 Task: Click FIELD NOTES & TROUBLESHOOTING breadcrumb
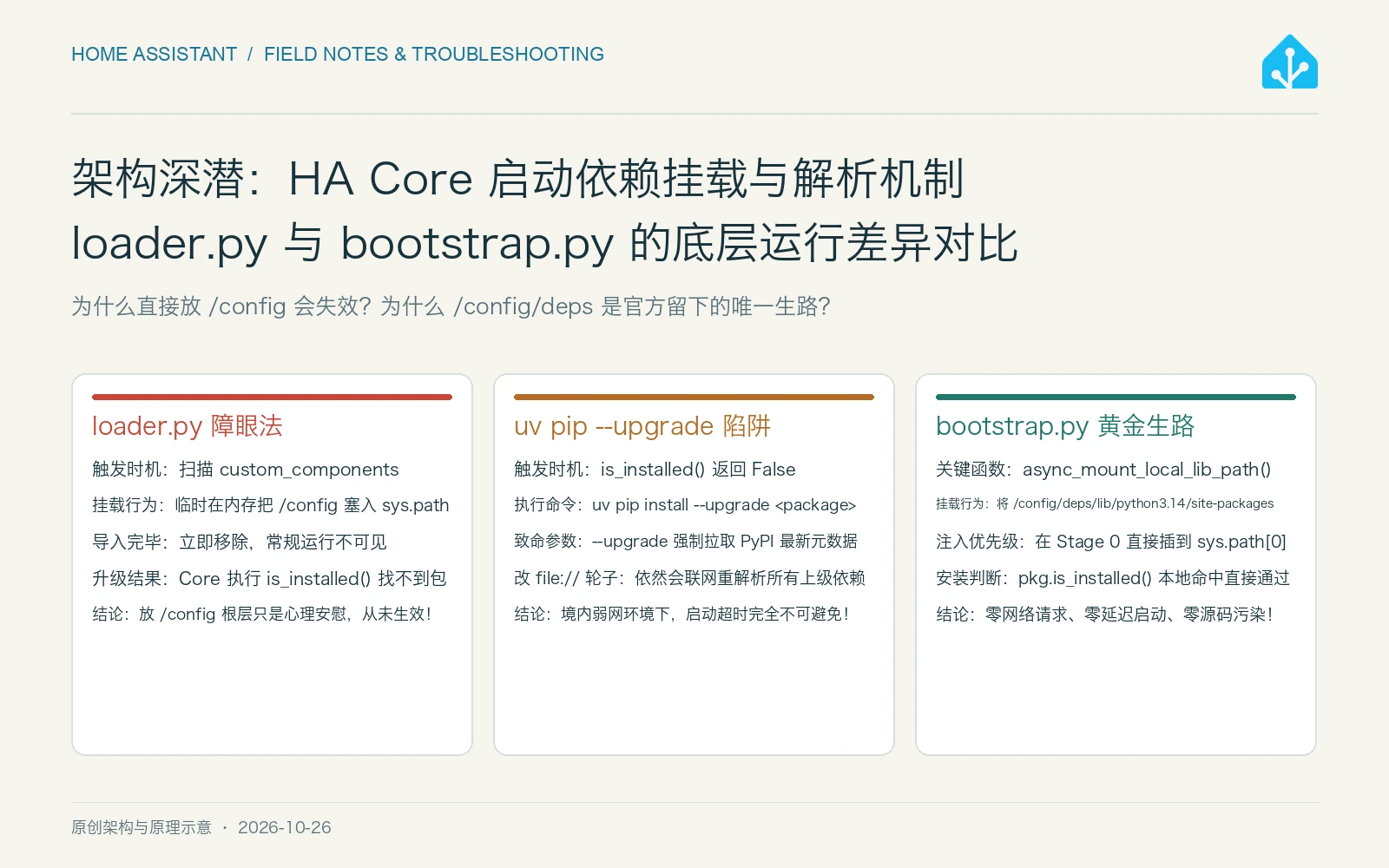pyautogui.click(x=434, y=55)
